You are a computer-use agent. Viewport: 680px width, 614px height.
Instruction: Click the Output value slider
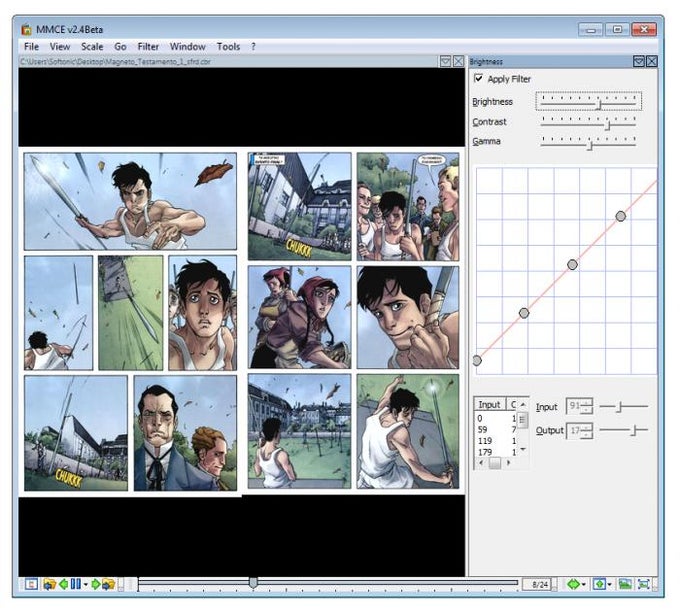click(x=623, y=430)
